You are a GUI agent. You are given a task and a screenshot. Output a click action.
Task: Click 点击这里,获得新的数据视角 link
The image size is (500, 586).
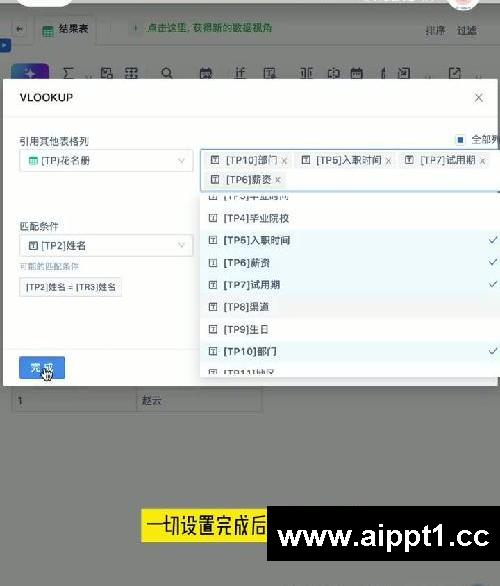point(209,28)
